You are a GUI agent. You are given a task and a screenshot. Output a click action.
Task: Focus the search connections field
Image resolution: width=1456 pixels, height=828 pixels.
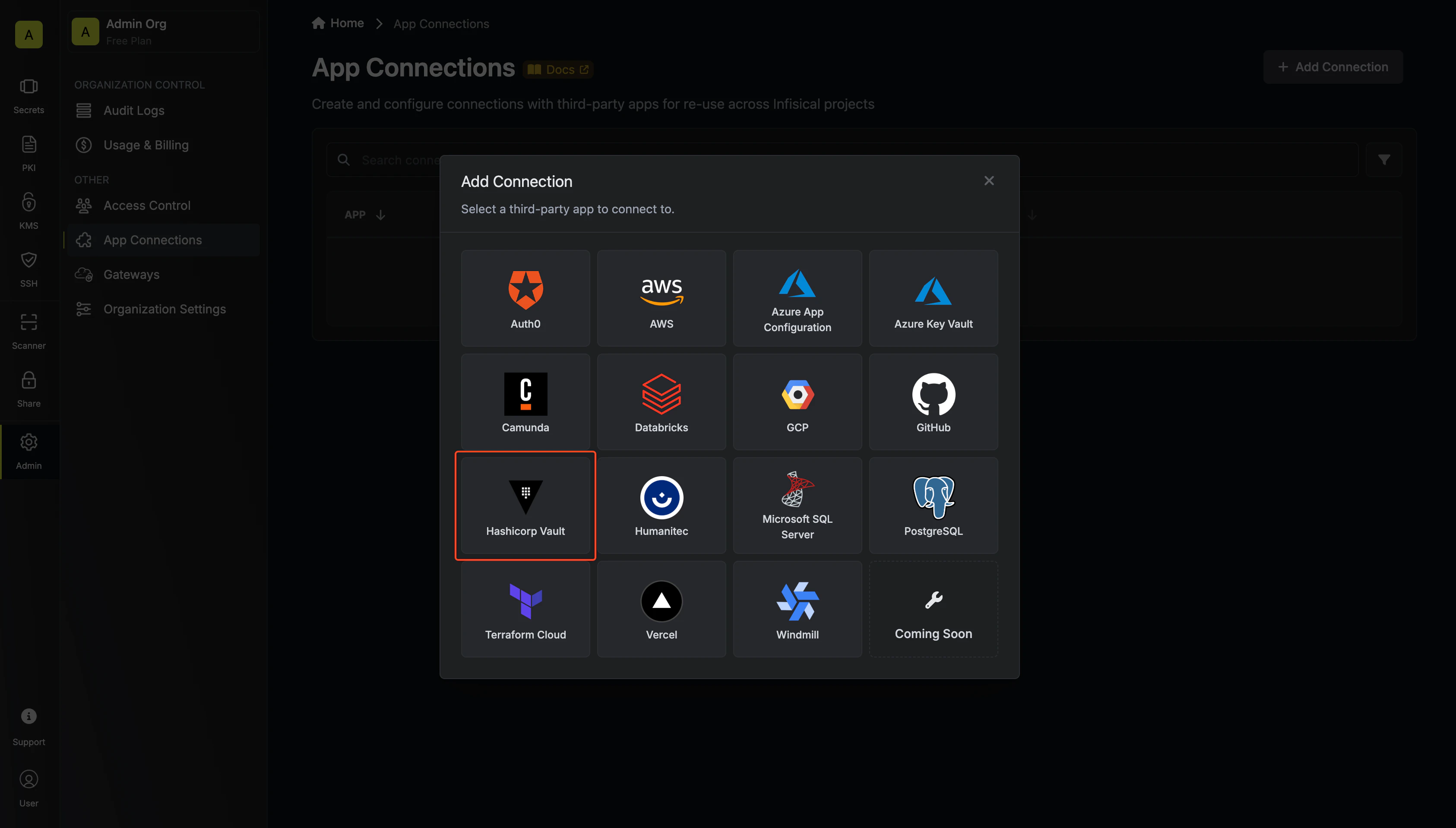[842, 160]
